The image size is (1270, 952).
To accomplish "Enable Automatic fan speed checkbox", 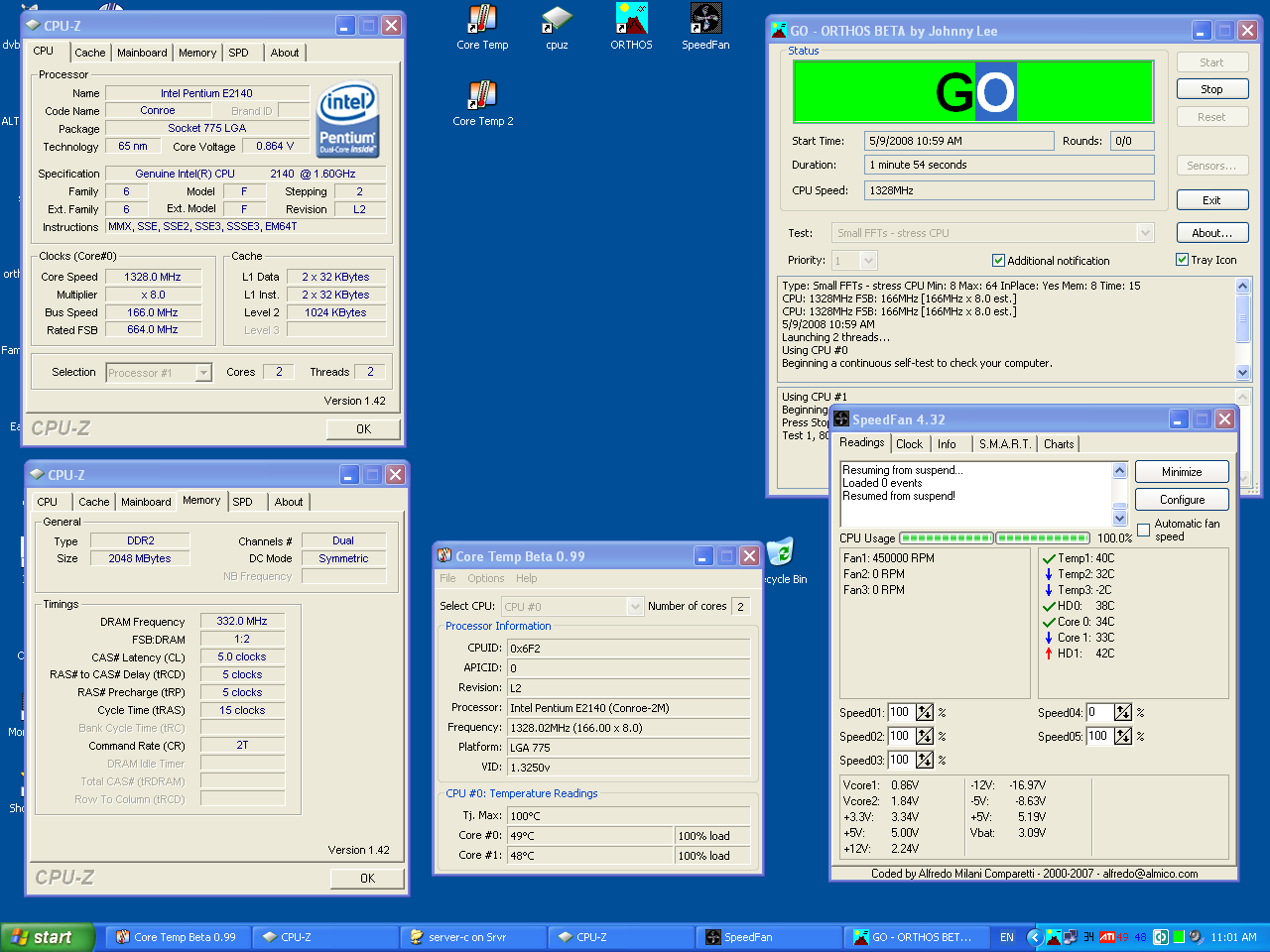I will (x=1143, y=530).
